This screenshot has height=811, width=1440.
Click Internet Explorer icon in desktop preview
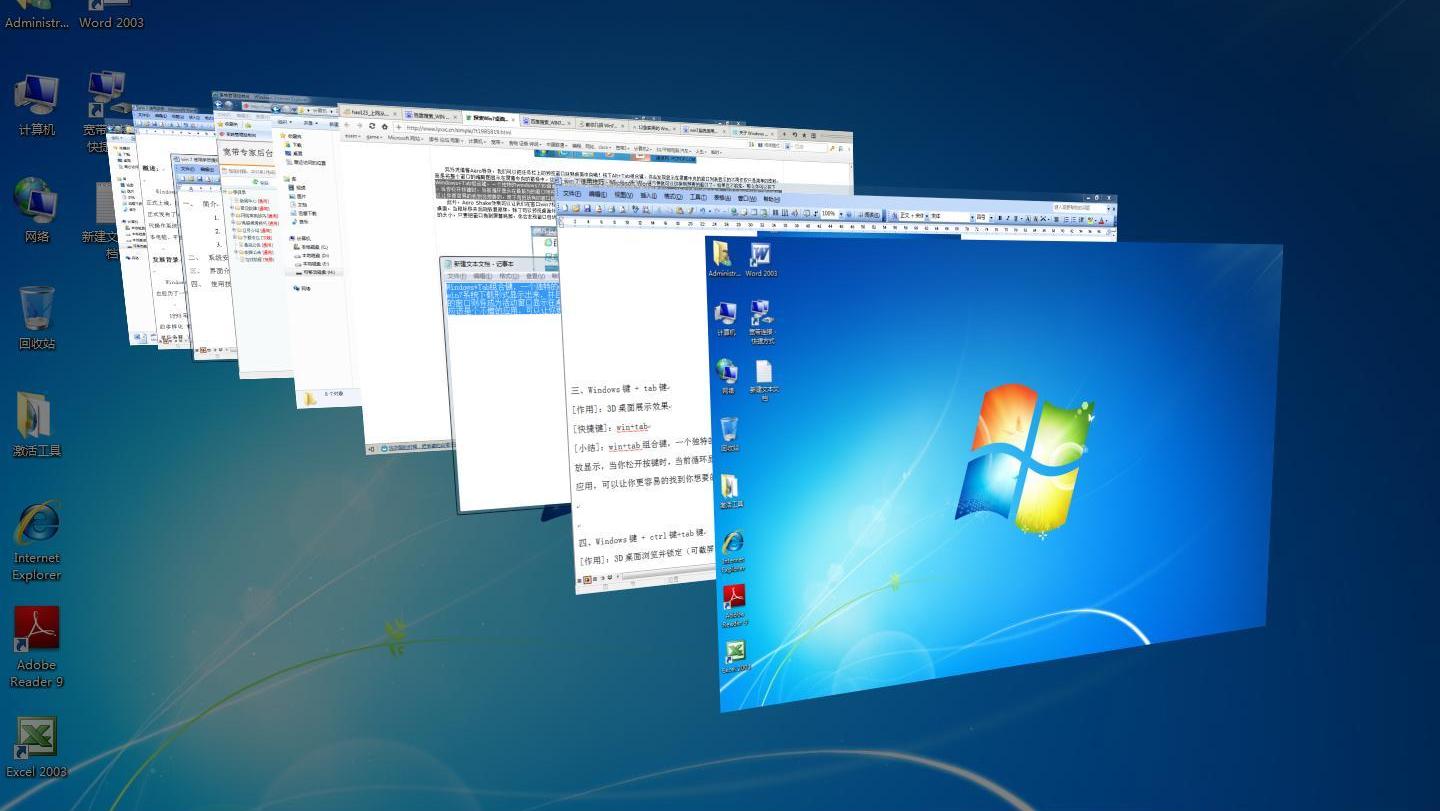[733, 552]
